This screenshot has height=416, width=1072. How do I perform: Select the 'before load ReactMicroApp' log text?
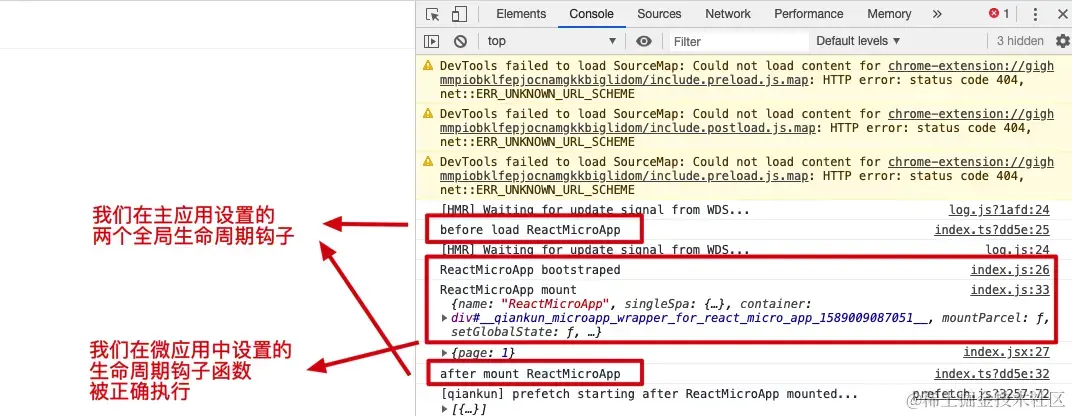tap(530, 230)
